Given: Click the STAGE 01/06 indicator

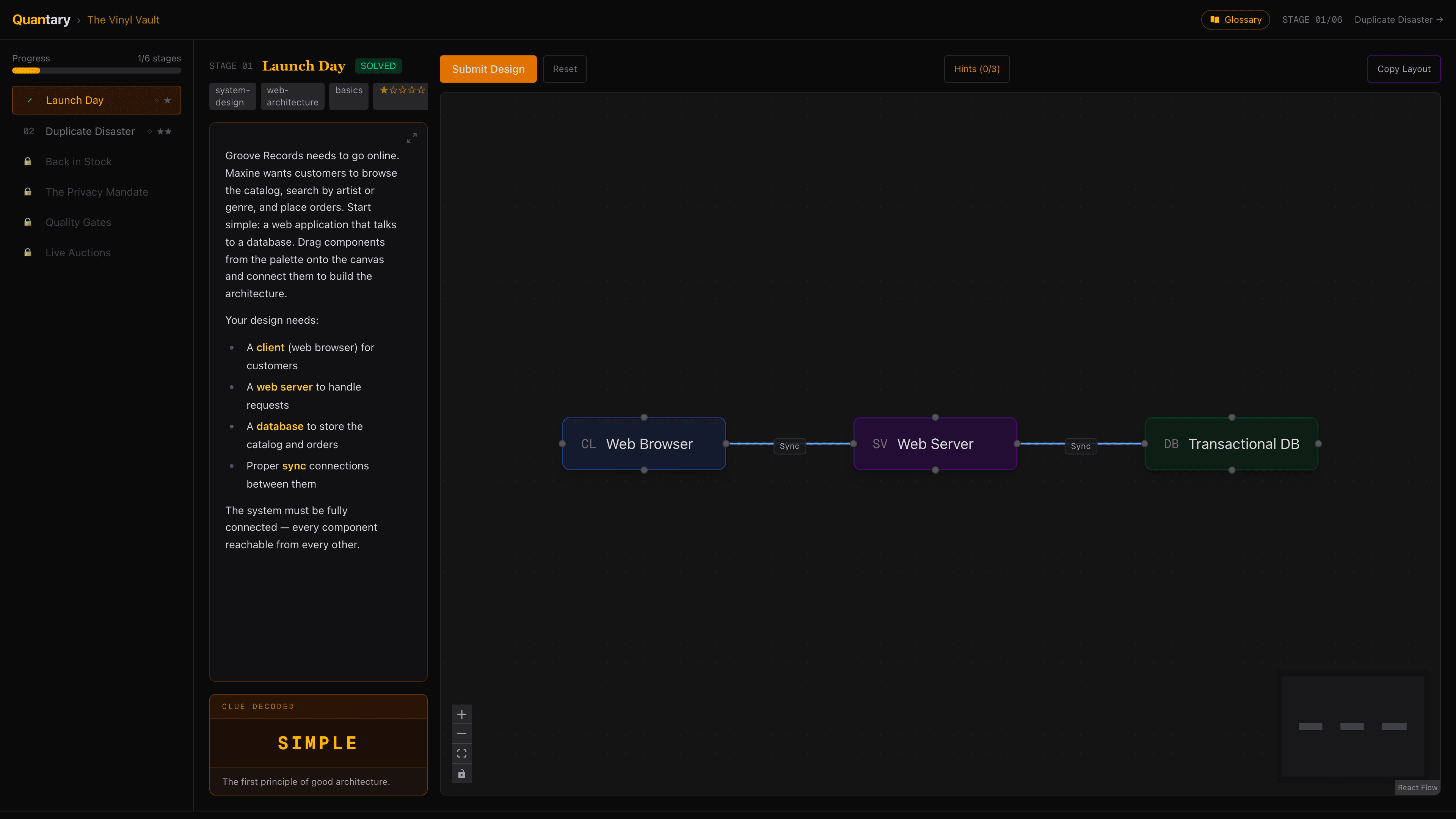Looking at the screenshot, I should 1312,20.
